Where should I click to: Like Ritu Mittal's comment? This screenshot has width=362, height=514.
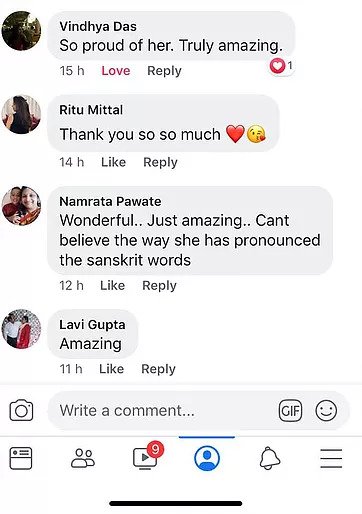click(x=113, y=162)
